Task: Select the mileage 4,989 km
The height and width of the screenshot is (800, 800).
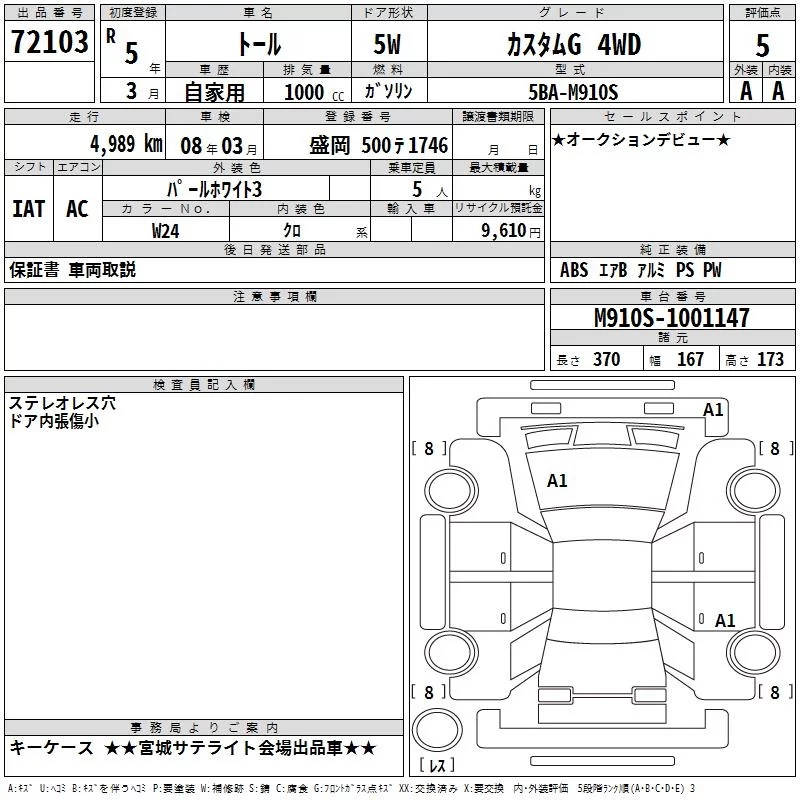Action: tap(126, 144)
